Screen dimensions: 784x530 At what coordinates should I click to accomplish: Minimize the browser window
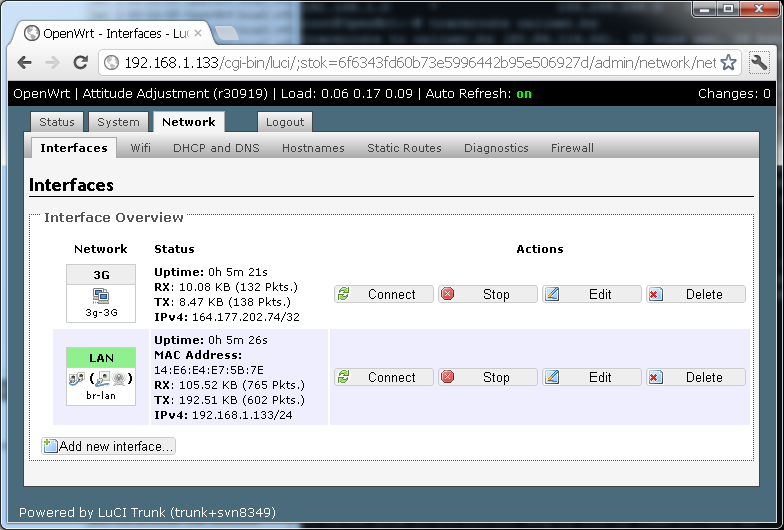coord(706,9)
